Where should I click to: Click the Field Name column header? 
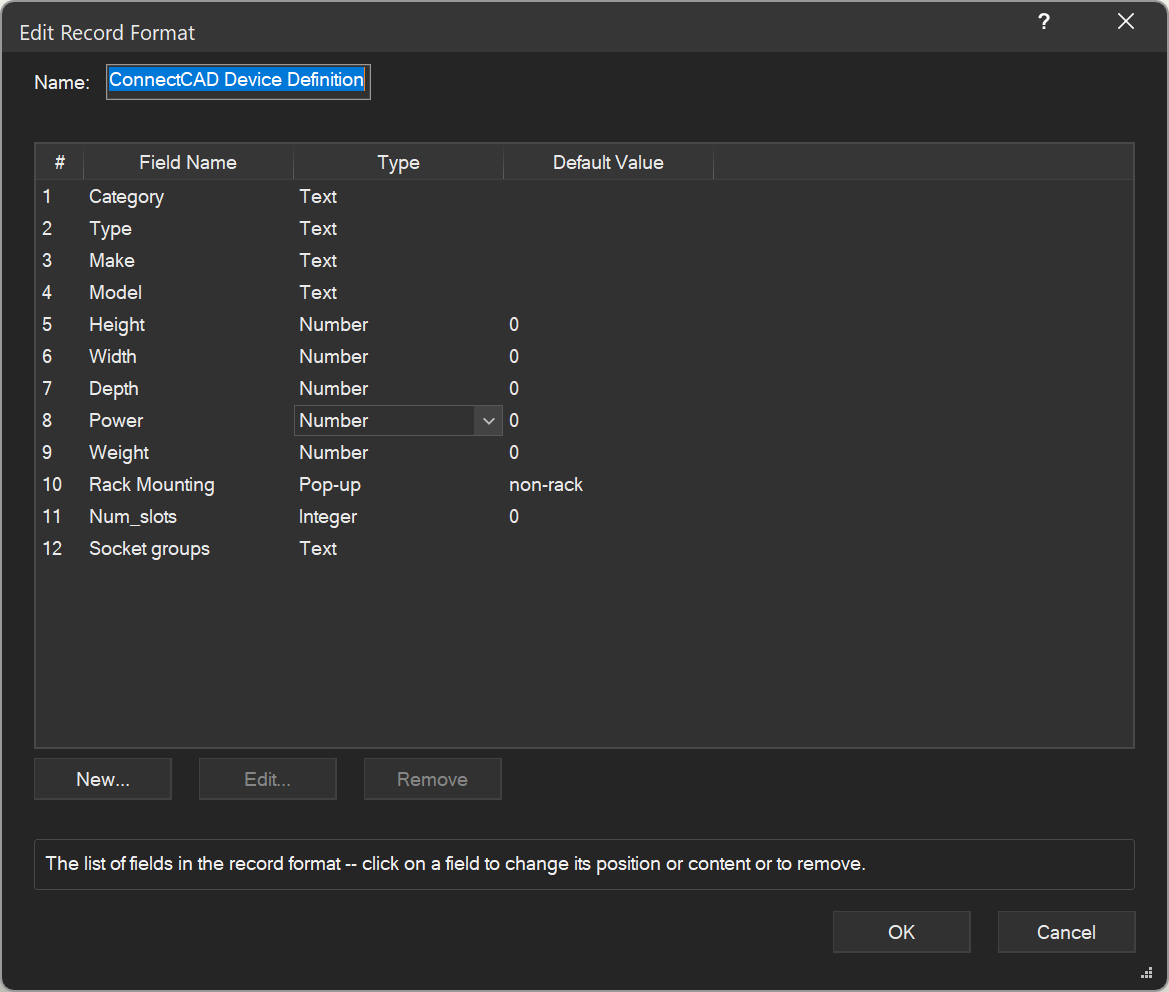[x=188, y=163]
